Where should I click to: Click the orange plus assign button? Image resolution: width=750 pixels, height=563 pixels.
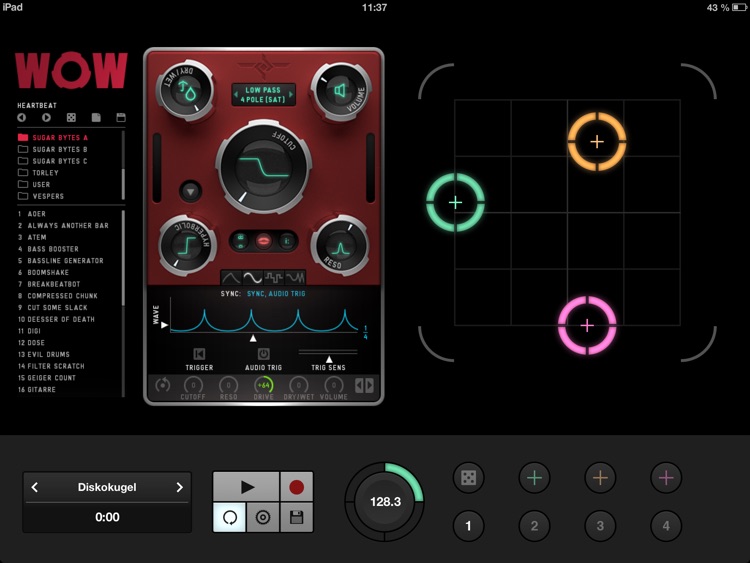tap(600, 477)
